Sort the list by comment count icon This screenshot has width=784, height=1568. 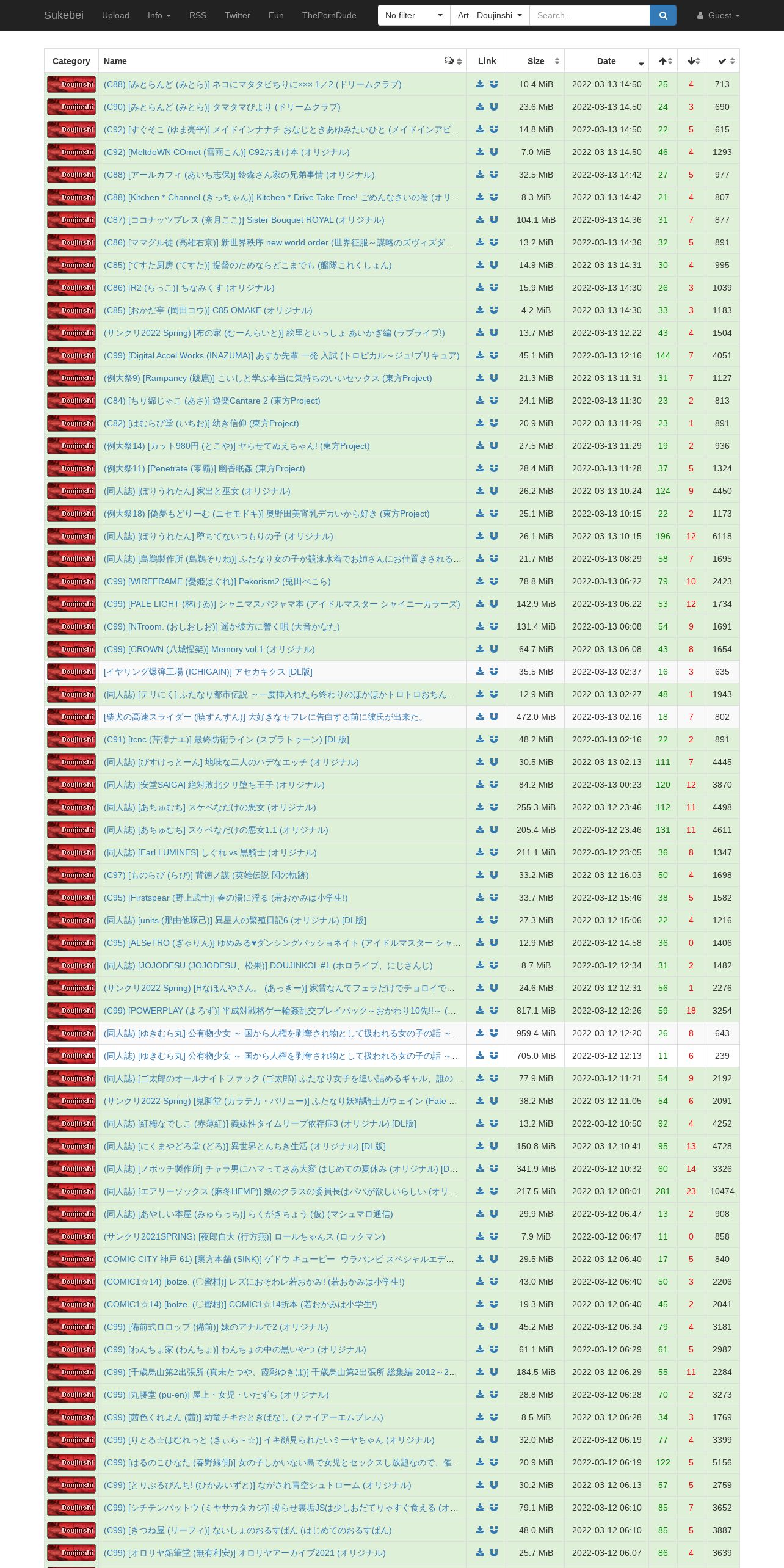[452, 61]
